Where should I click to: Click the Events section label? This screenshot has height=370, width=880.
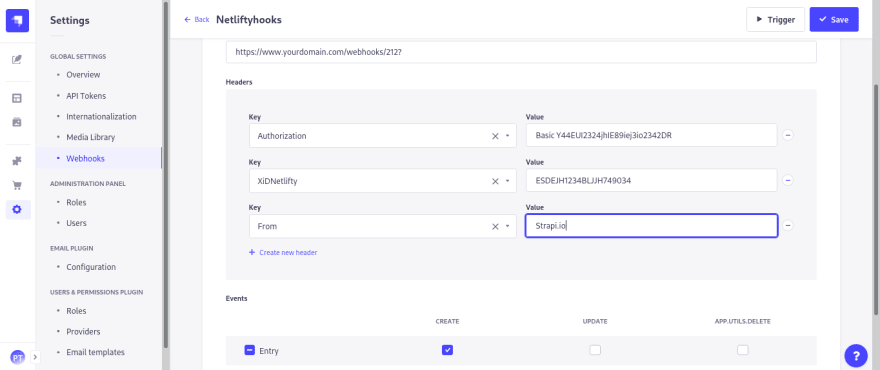click(236, 299)
